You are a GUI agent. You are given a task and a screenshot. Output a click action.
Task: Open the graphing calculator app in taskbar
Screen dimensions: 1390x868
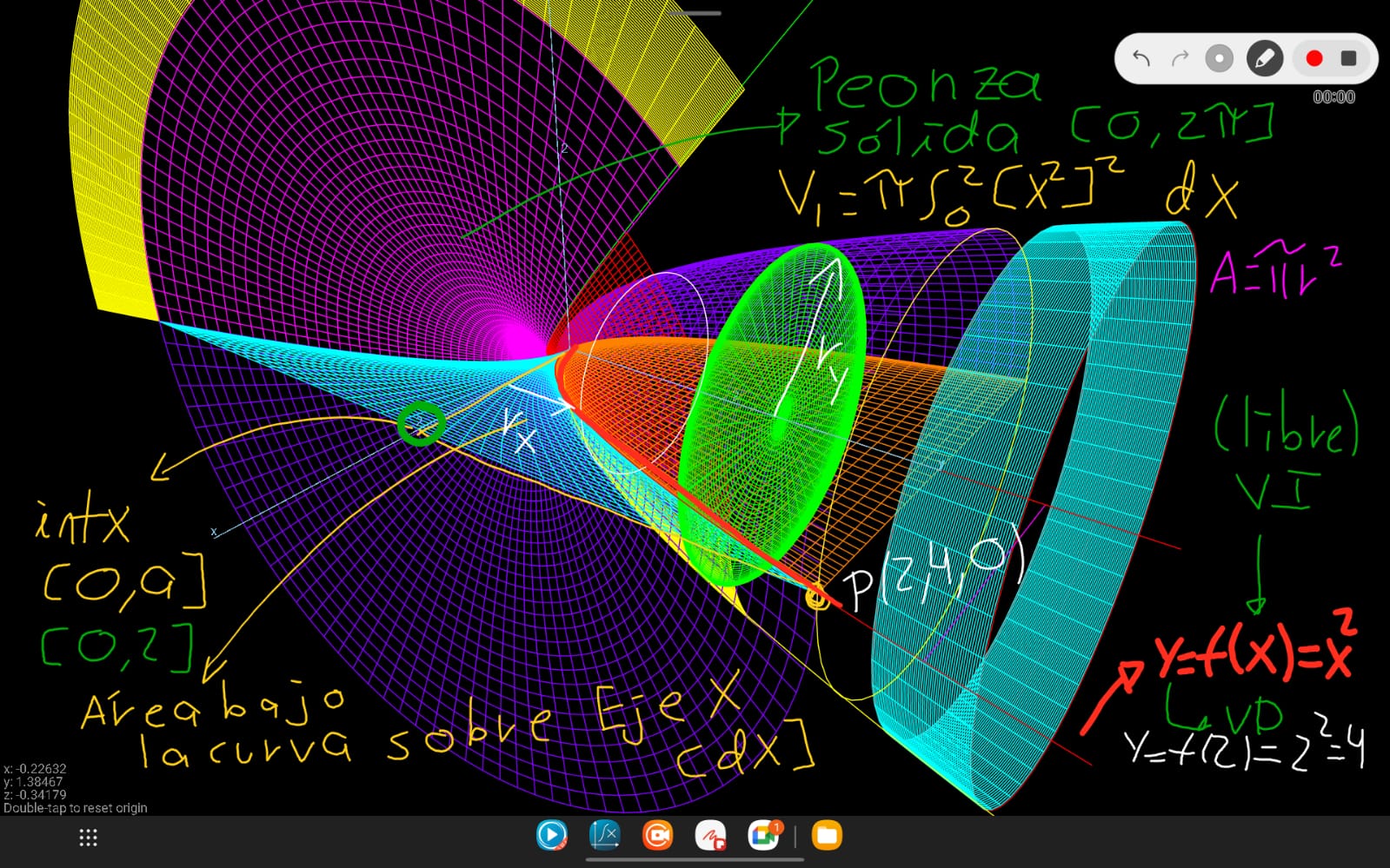click(604, 836)
